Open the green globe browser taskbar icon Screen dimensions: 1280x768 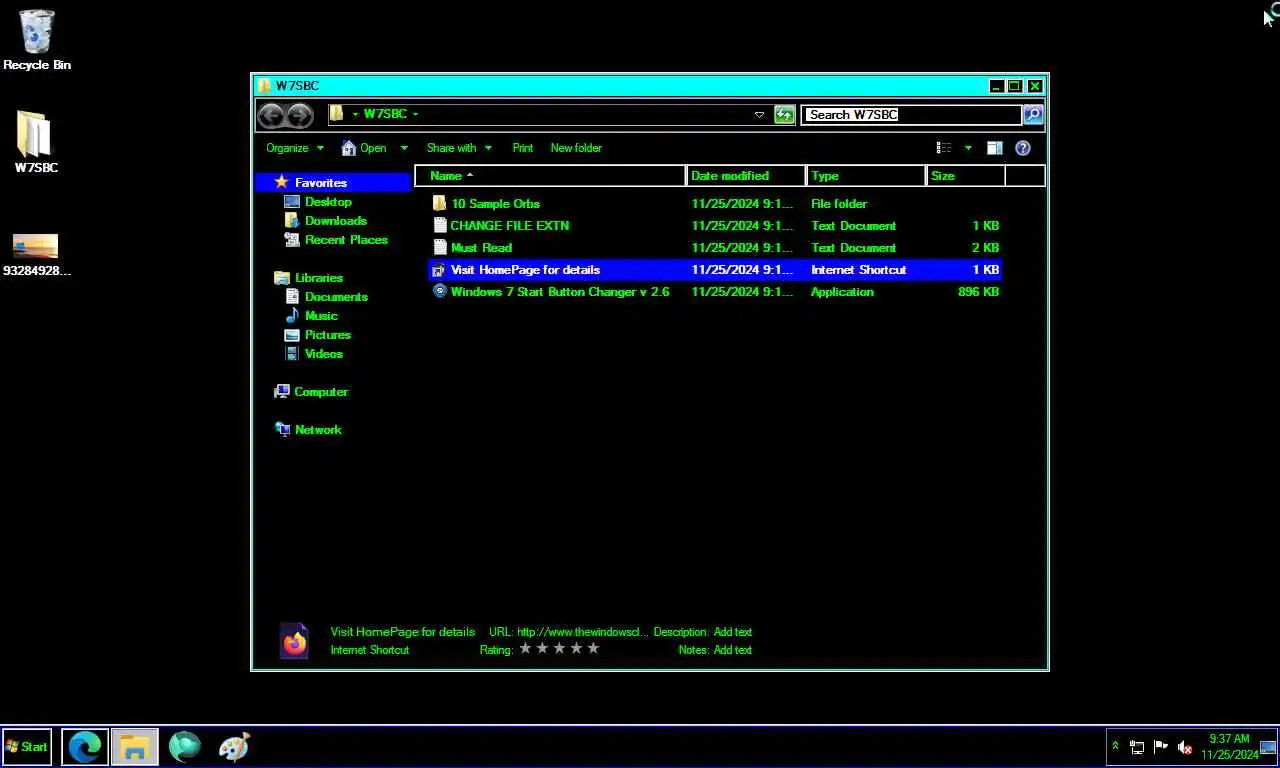pos(185,747)
